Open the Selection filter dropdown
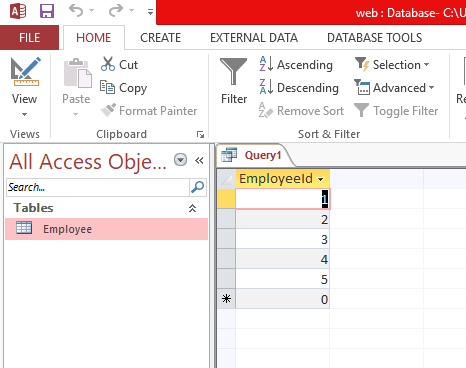This screenshot has height=368, width=466. [392, 64]
